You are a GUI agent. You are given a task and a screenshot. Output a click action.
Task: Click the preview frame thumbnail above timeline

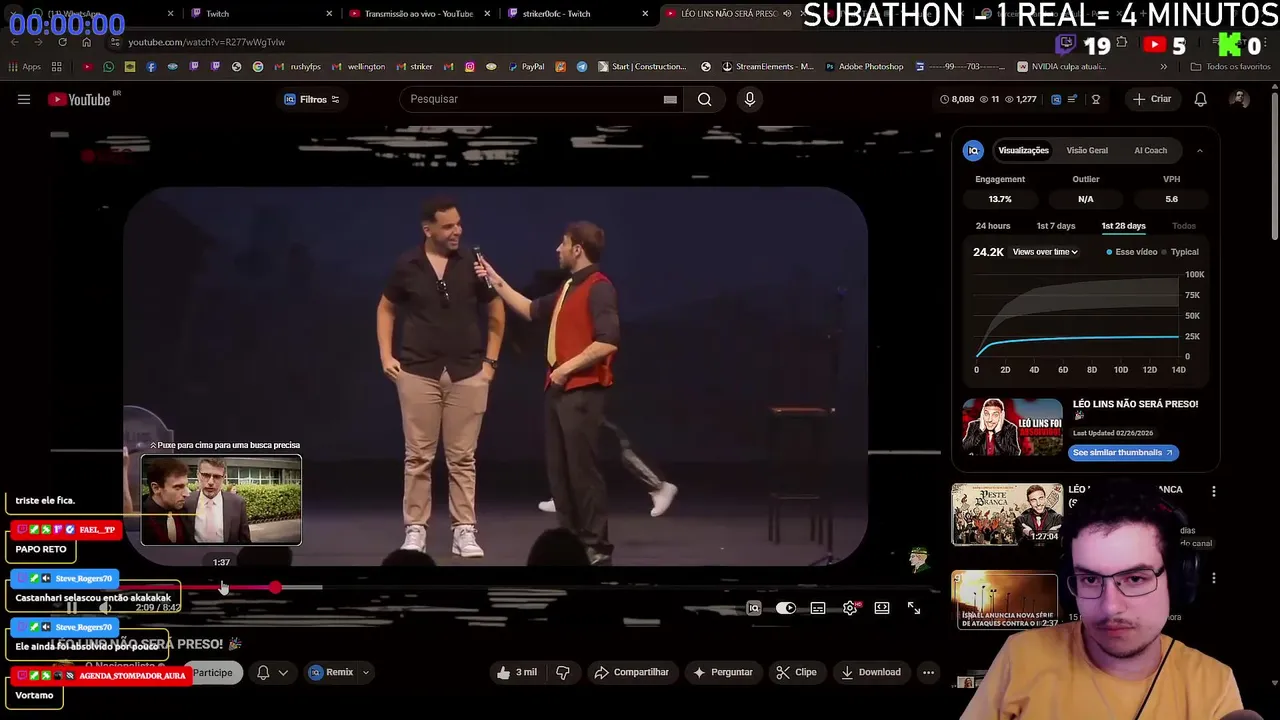click(221, 500)
